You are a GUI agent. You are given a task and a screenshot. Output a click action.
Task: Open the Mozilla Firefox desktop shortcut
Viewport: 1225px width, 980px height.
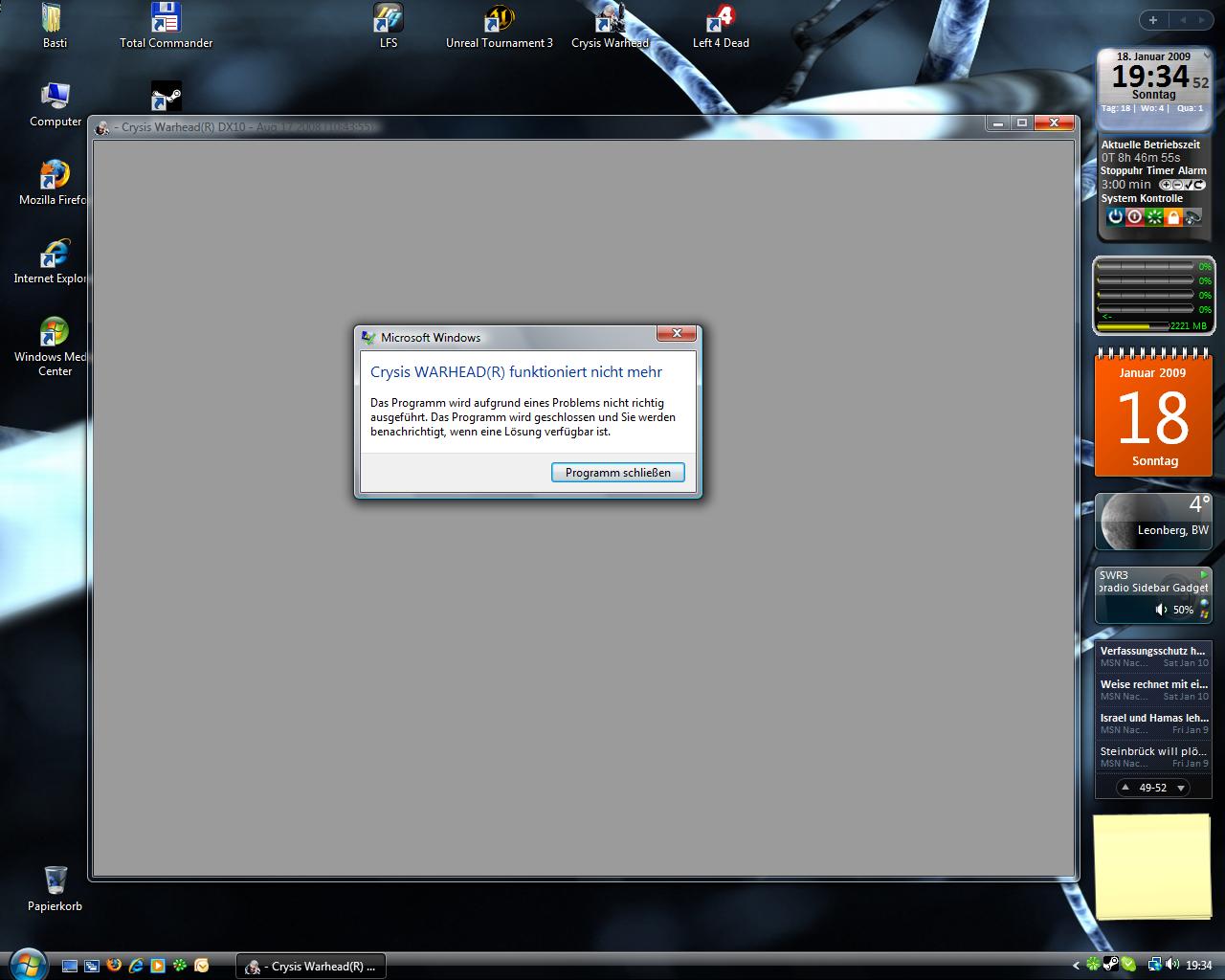tap(53, 183)
